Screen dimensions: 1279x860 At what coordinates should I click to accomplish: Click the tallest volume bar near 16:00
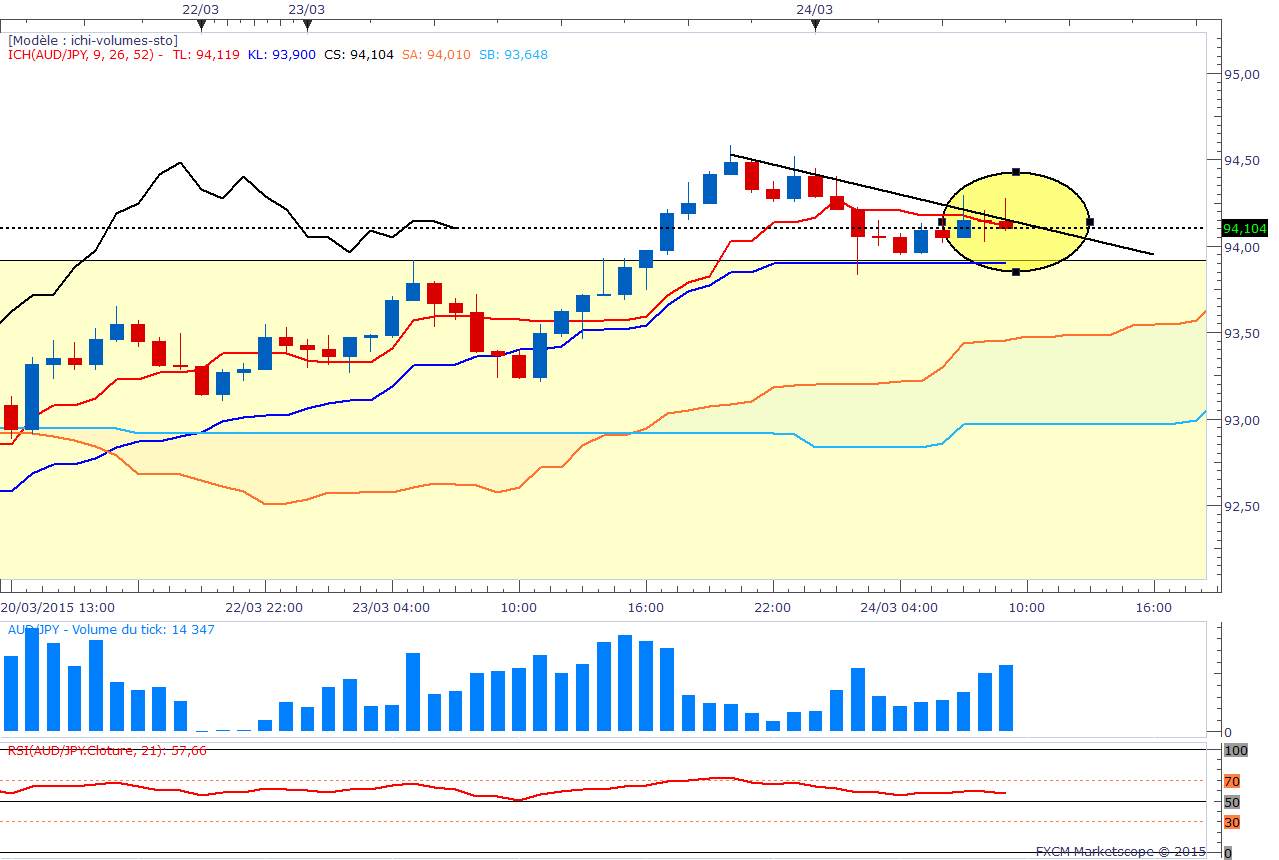(x=626, y=683)
